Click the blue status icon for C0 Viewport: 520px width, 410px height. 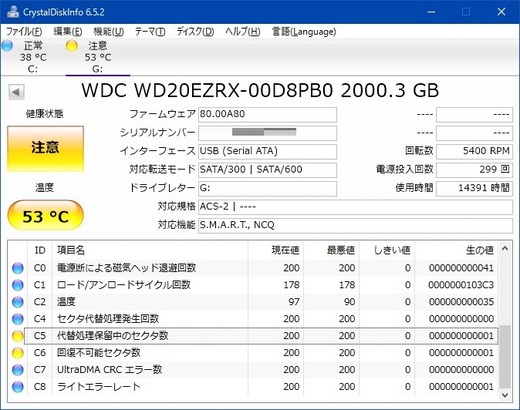(x=18, y=268)
